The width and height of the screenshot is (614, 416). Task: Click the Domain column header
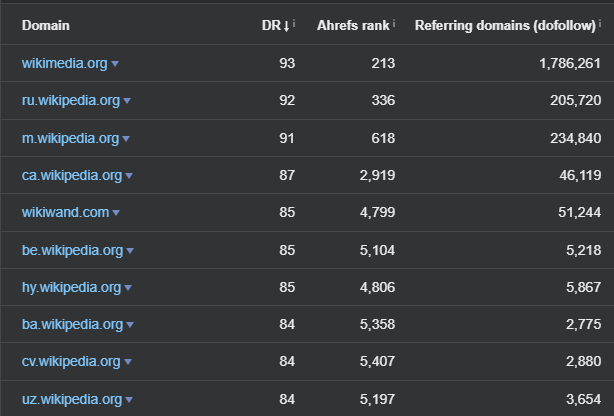pos(46,24)
